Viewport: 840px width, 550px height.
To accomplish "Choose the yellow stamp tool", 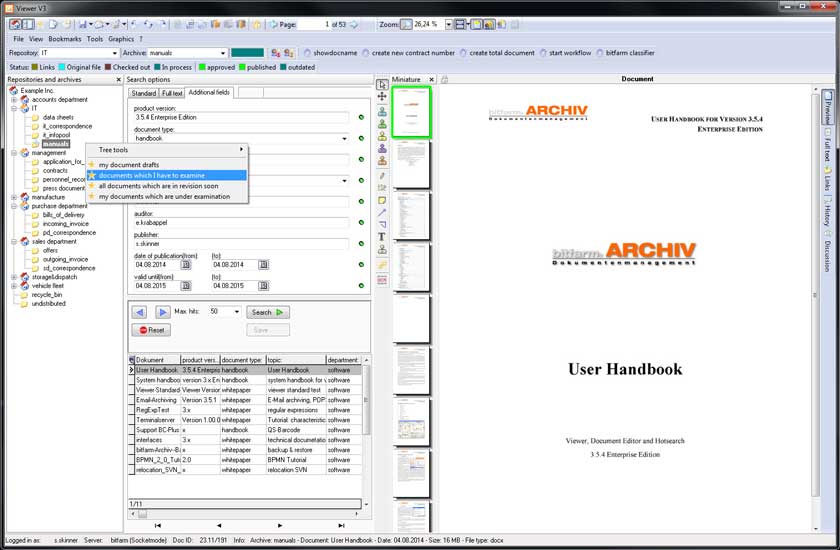I will [382, 136].
